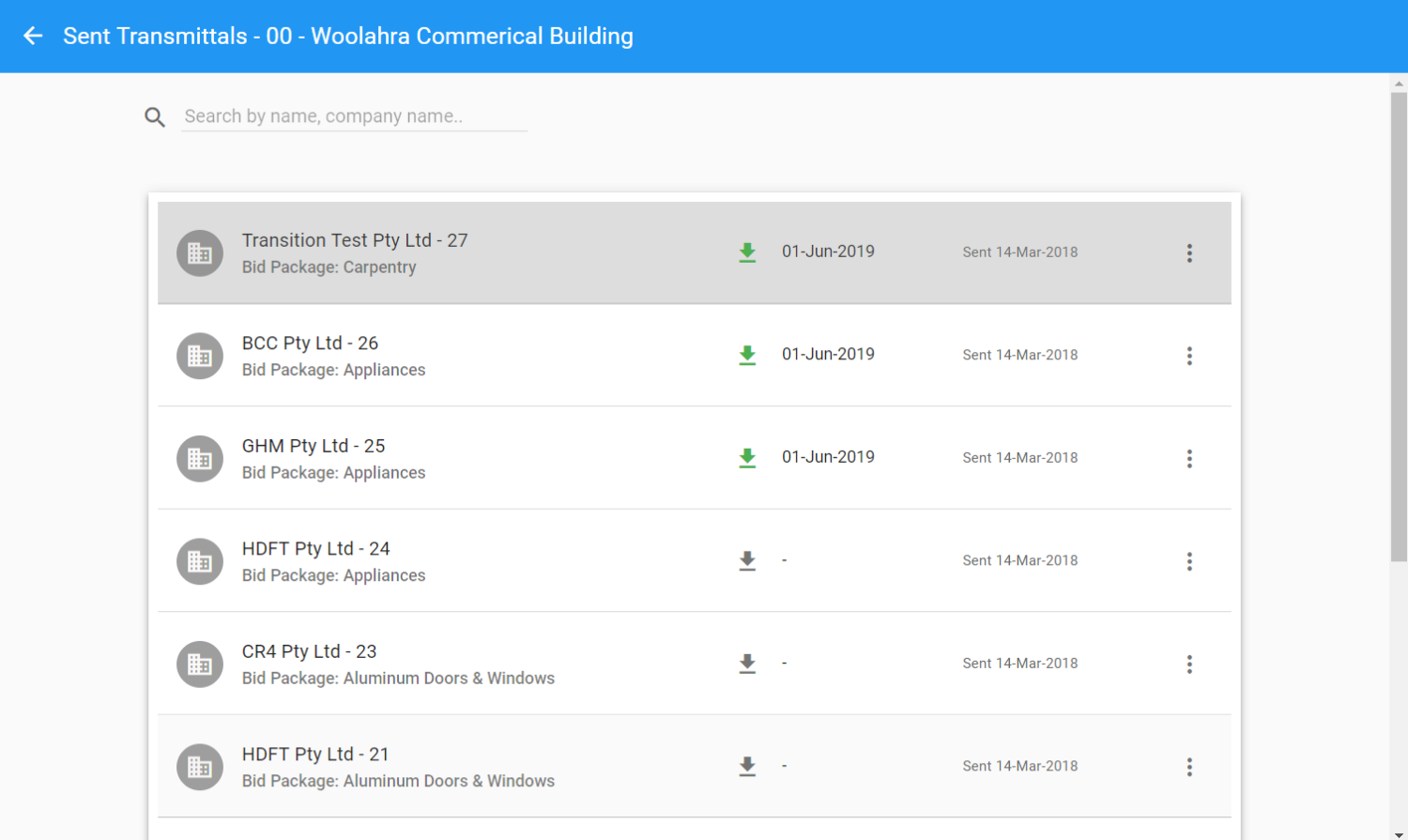Image resolution: width=1408 pixels, height=840 pixels.
Task: Open the overflow menu on GHM Pty Ltd row
Action: (1189, 458)
